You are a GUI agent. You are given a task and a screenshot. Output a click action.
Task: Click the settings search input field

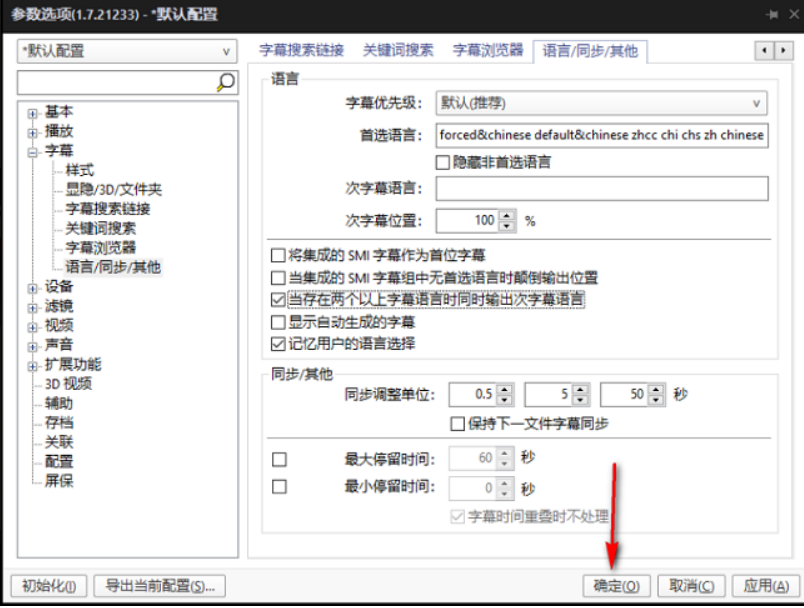tap(116, 83)
